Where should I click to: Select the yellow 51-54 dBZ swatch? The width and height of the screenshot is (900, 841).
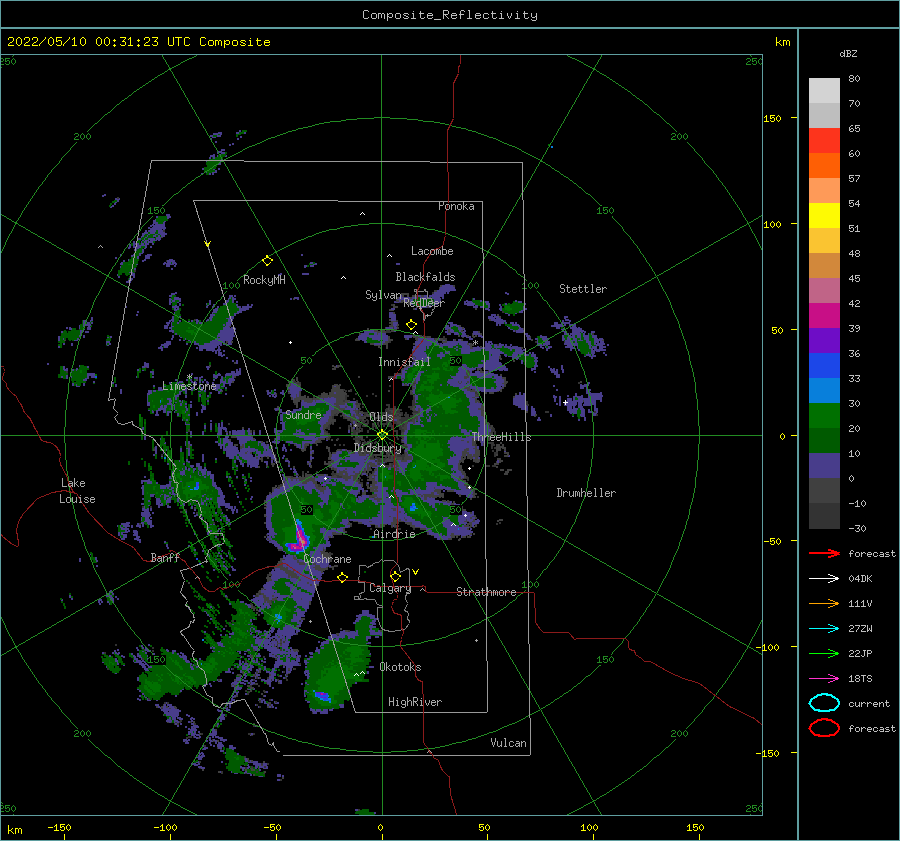[824, 215]
